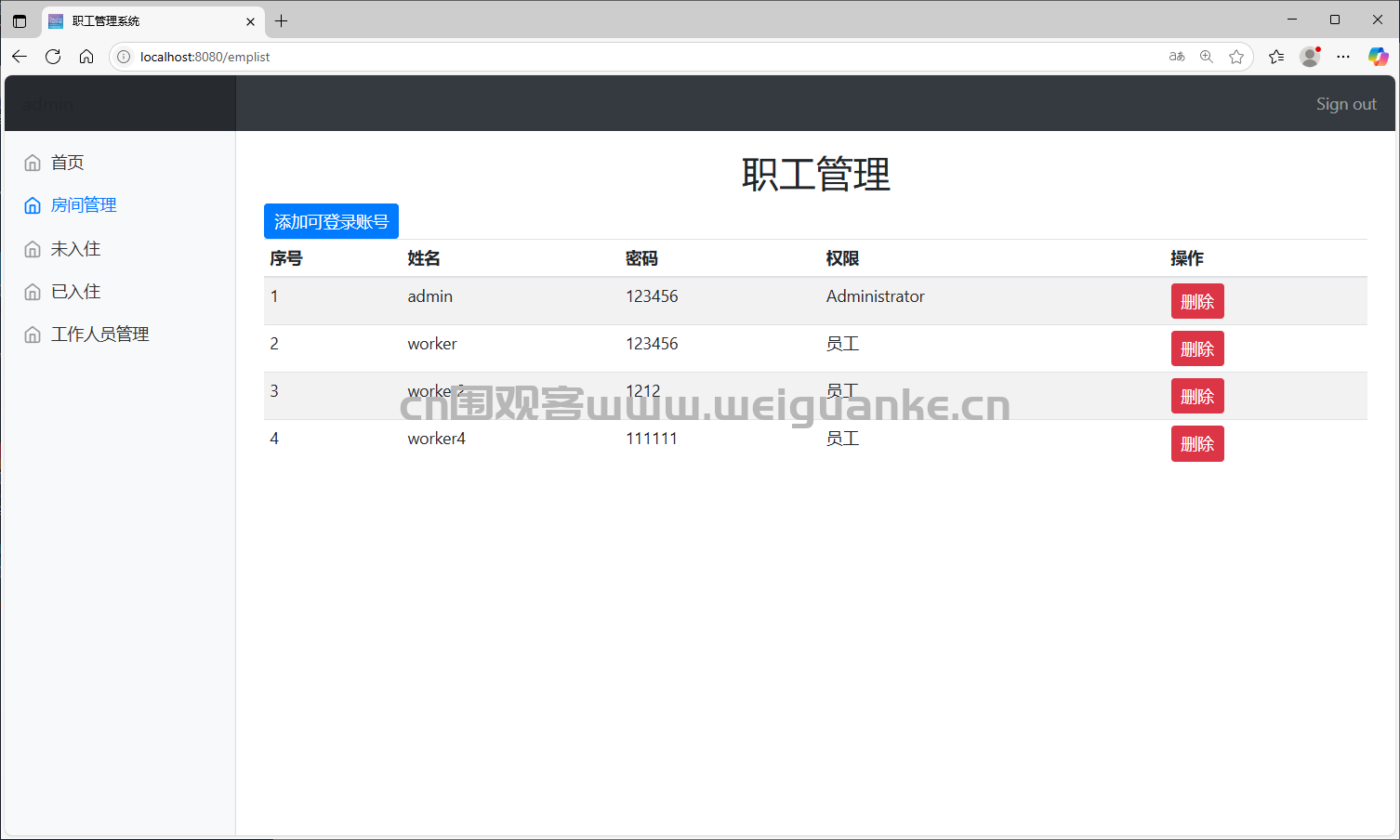Click the zoom magnifier icon in address bar
Image resolution: width=1400 pixels, height=840 pixels.
point(1206,56)
